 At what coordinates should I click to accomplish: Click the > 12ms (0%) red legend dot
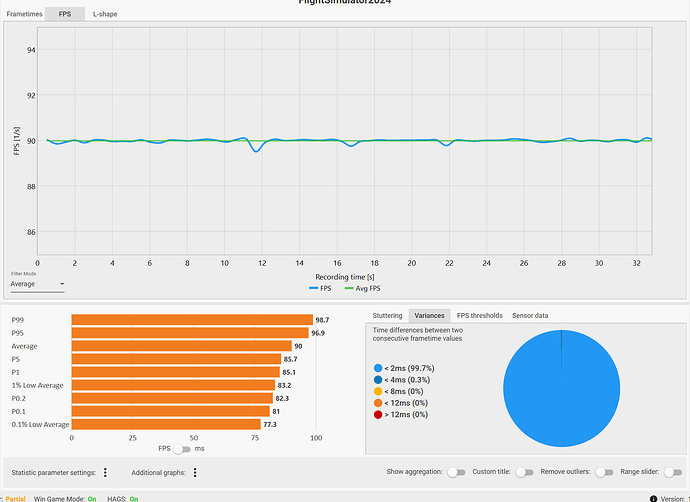click(x=378, y=414)
